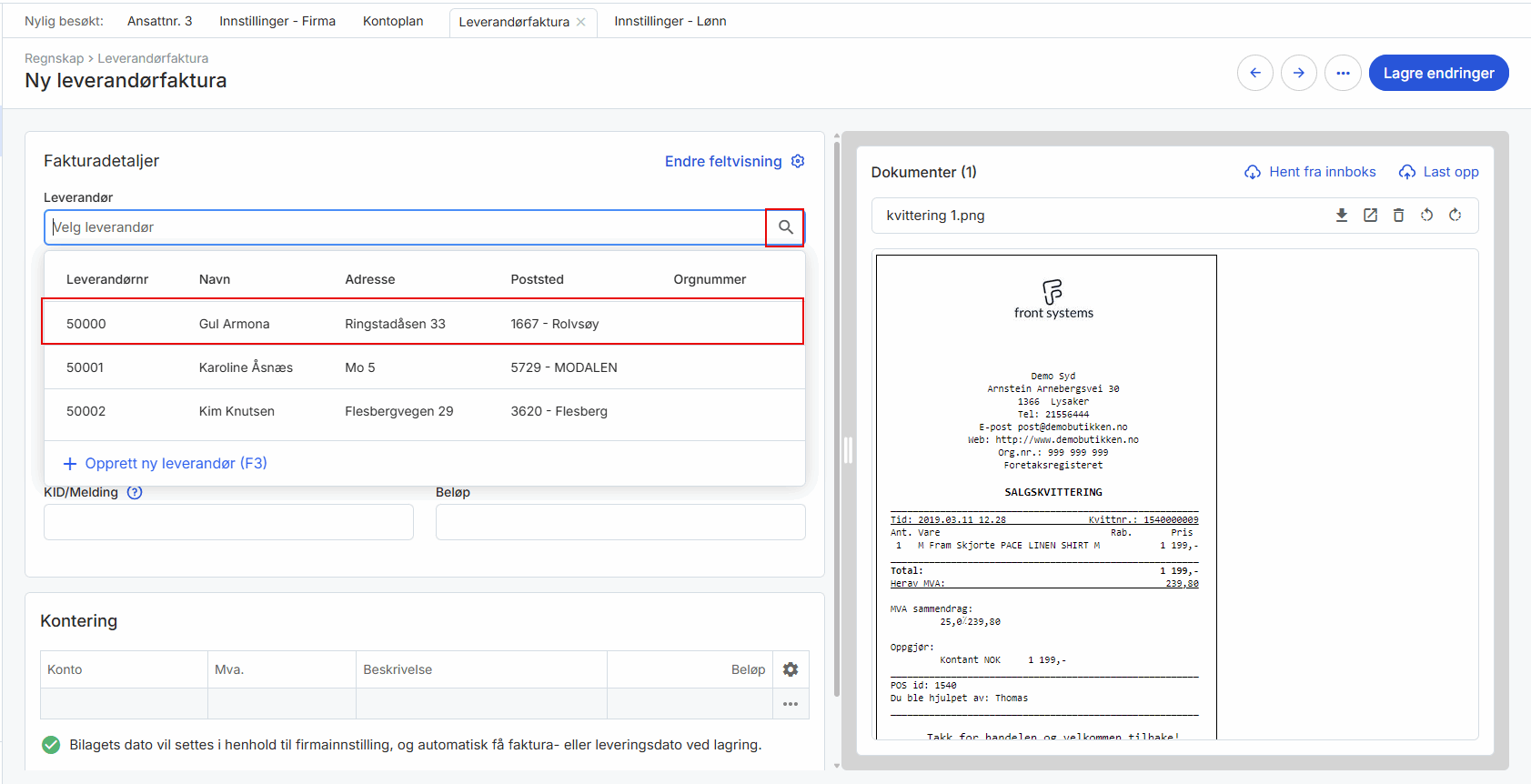Image resolution: width=1531 pixels, height=784 pixels.
Task: Switch to the Kontoplan tab
Action: [x=393, y=21]
